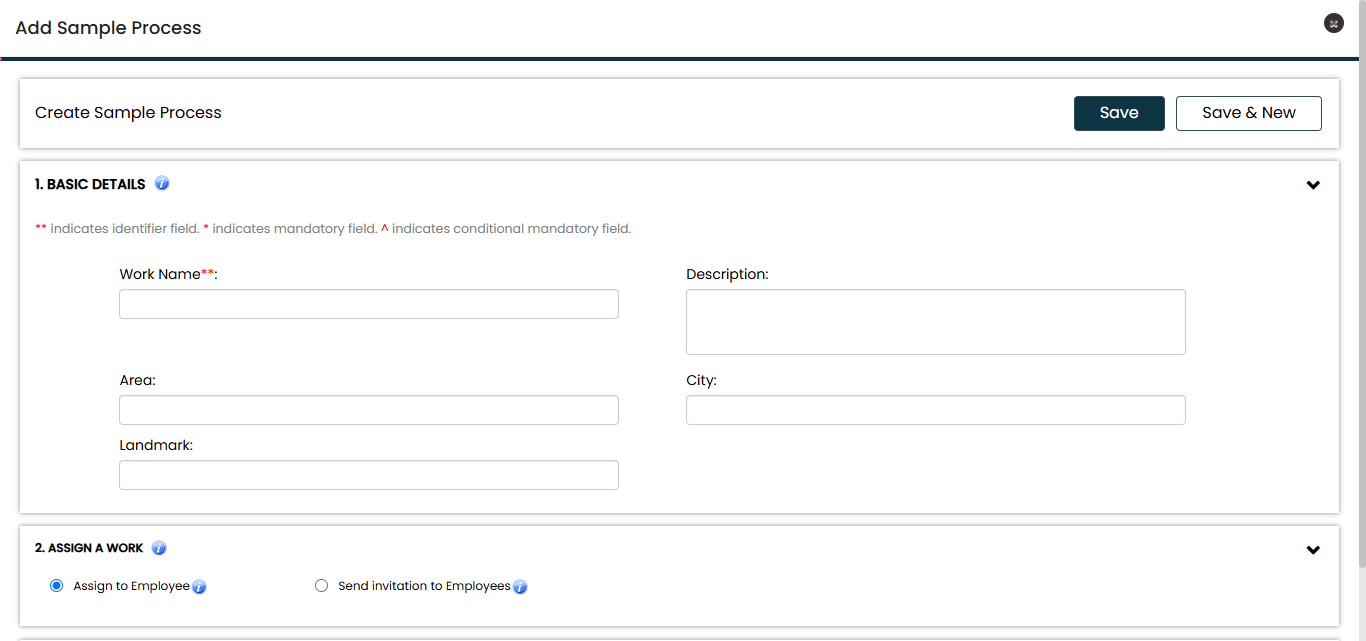This screenshot has height=641, width=1366.
Task: Open info icon next to Assign to Employee
Action: pyautogui.click(x=199, y=587)
